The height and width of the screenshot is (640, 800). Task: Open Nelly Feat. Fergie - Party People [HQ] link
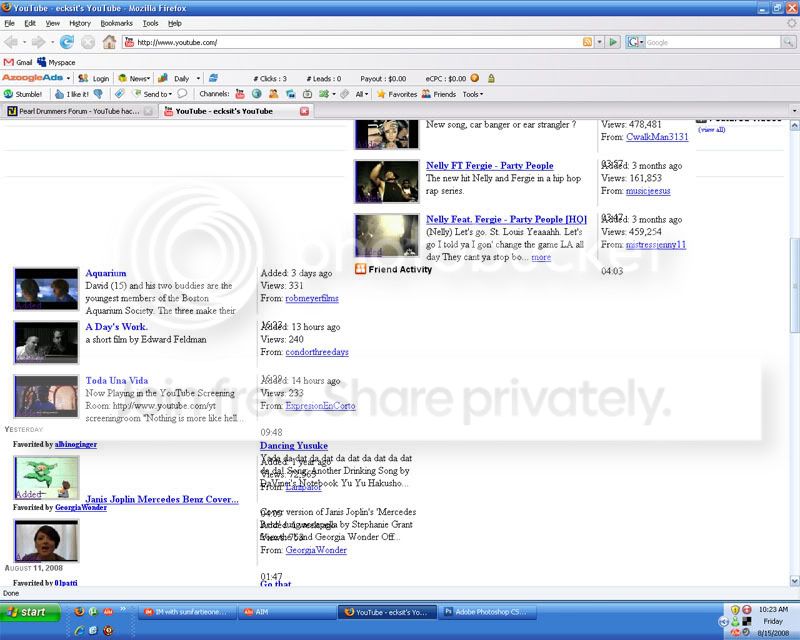point(507,219)
